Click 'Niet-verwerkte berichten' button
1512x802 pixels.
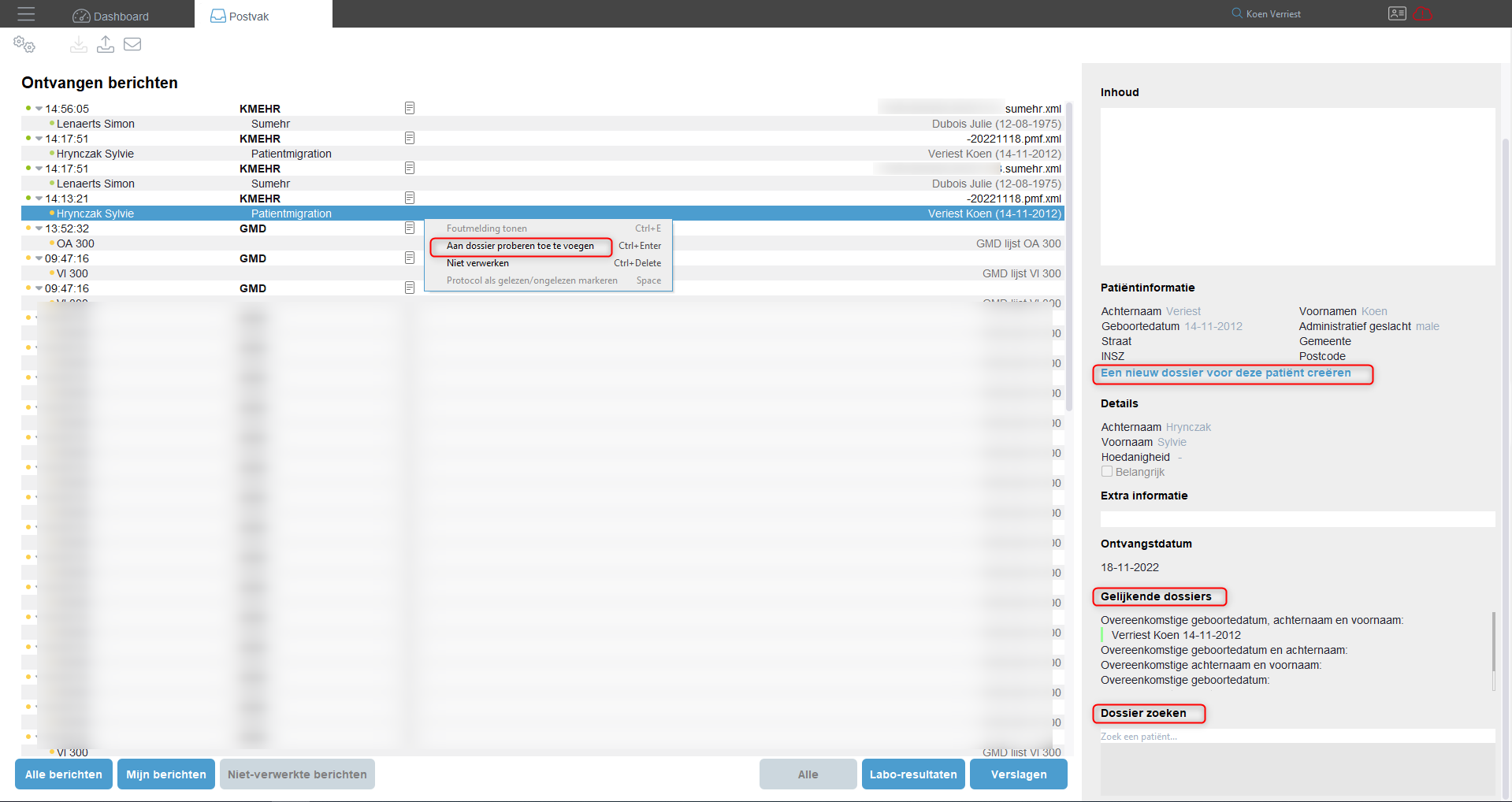(x=297, y=774)
